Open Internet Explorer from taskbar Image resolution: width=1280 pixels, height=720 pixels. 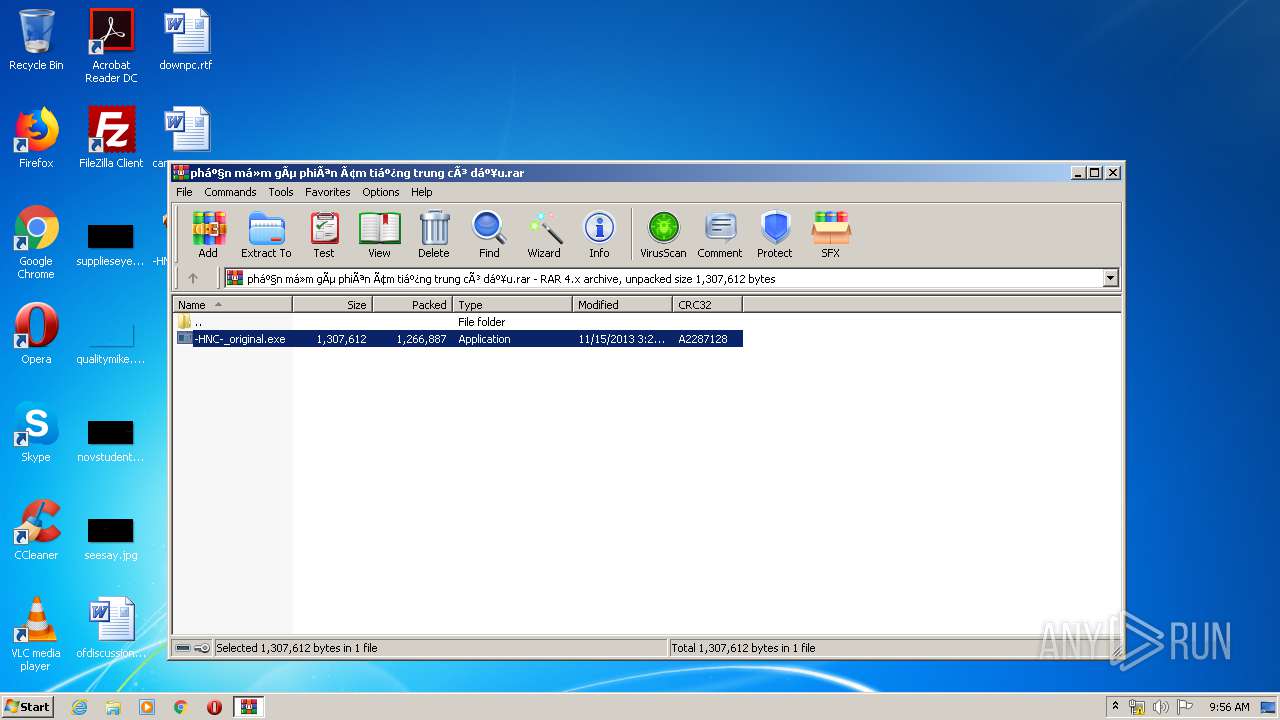pyautogui.click(x=79, y=707)
